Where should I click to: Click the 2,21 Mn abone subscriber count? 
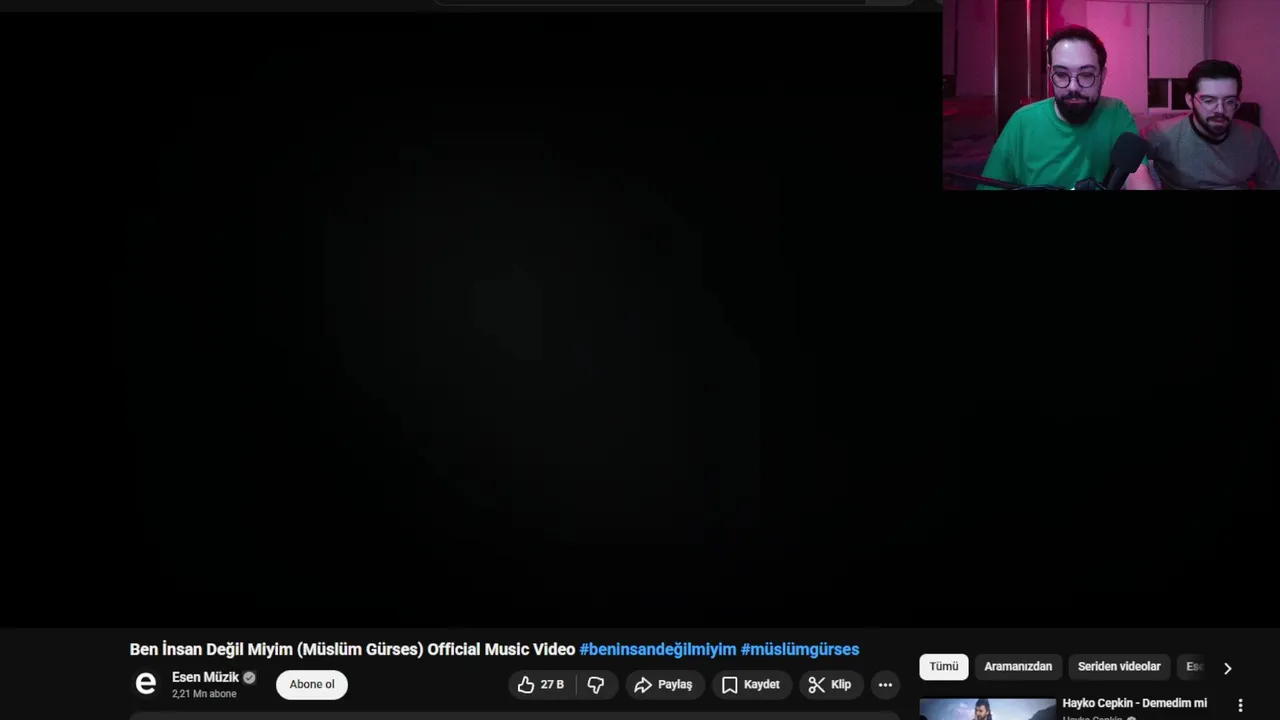[204, 694]
